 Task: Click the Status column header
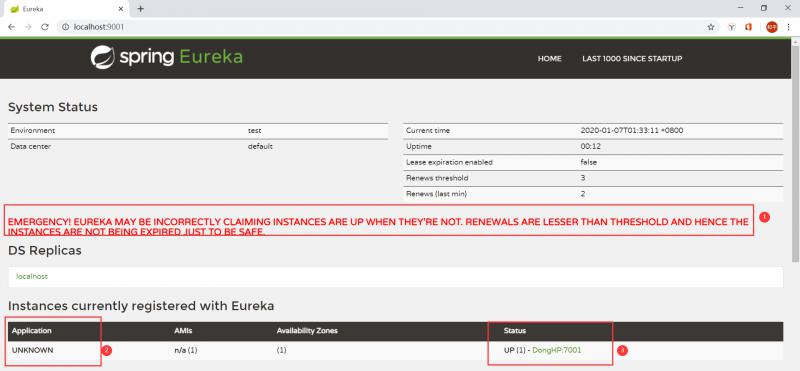(x=515, y=331)
